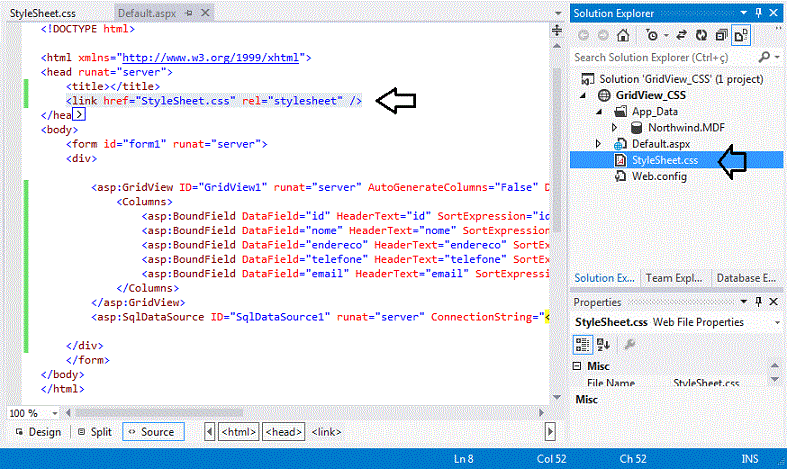Select the <html> tag in the navigator
Image resolution: width=787 pixels, height=469 pixels.
(x=239, y=432)
